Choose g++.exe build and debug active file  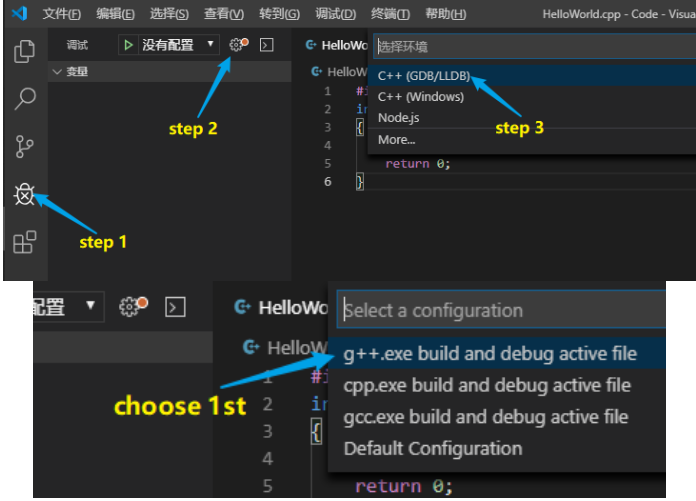point(497,354)
